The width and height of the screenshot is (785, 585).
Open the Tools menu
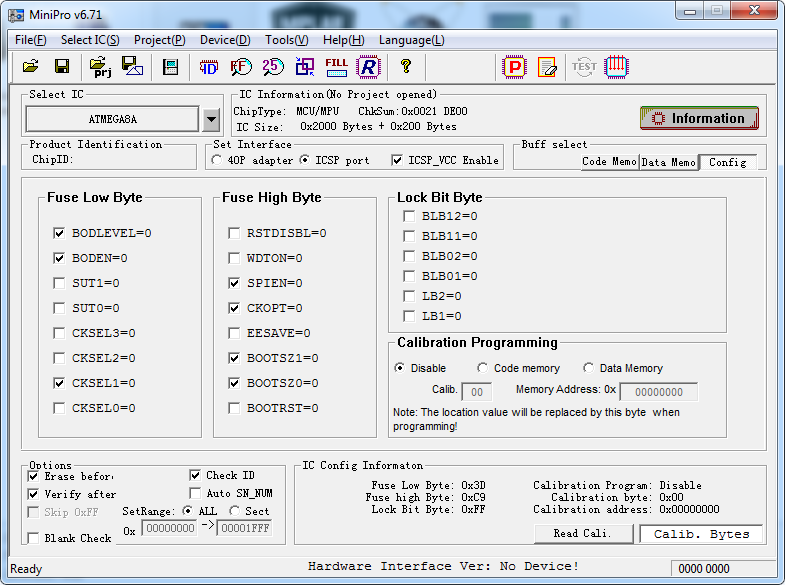[287, 40]
